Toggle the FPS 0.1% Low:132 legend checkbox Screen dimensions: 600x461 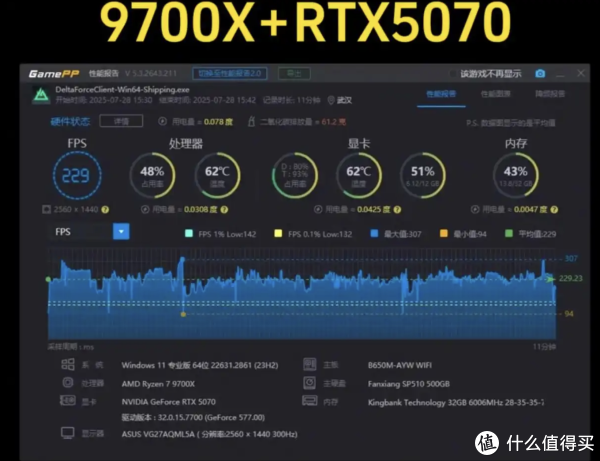coord(279,233)
